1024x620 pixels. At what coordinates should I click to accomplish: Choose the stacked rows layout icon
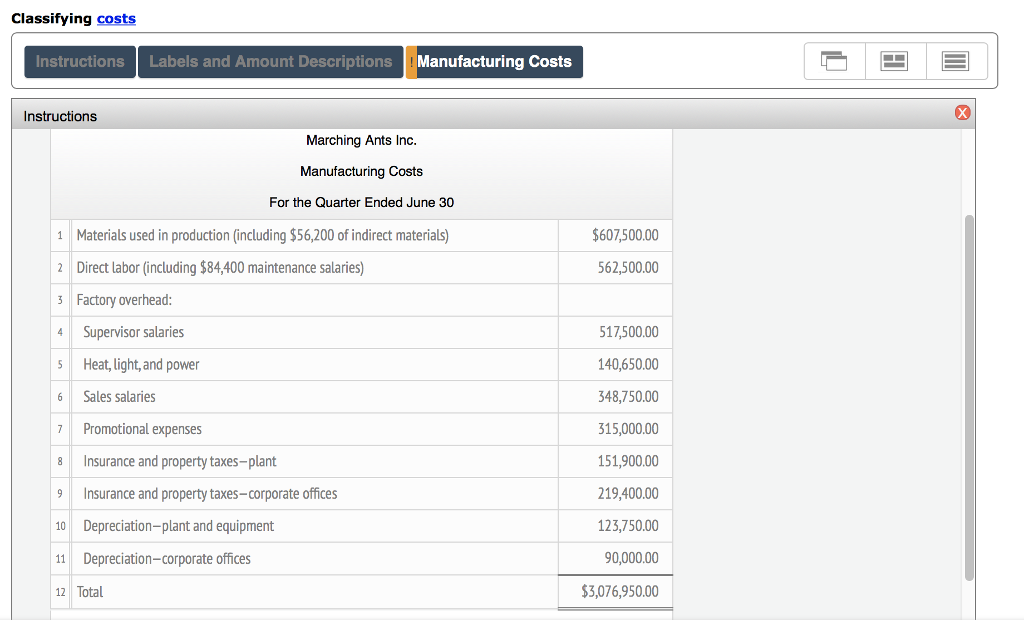[x=956, y=62]
